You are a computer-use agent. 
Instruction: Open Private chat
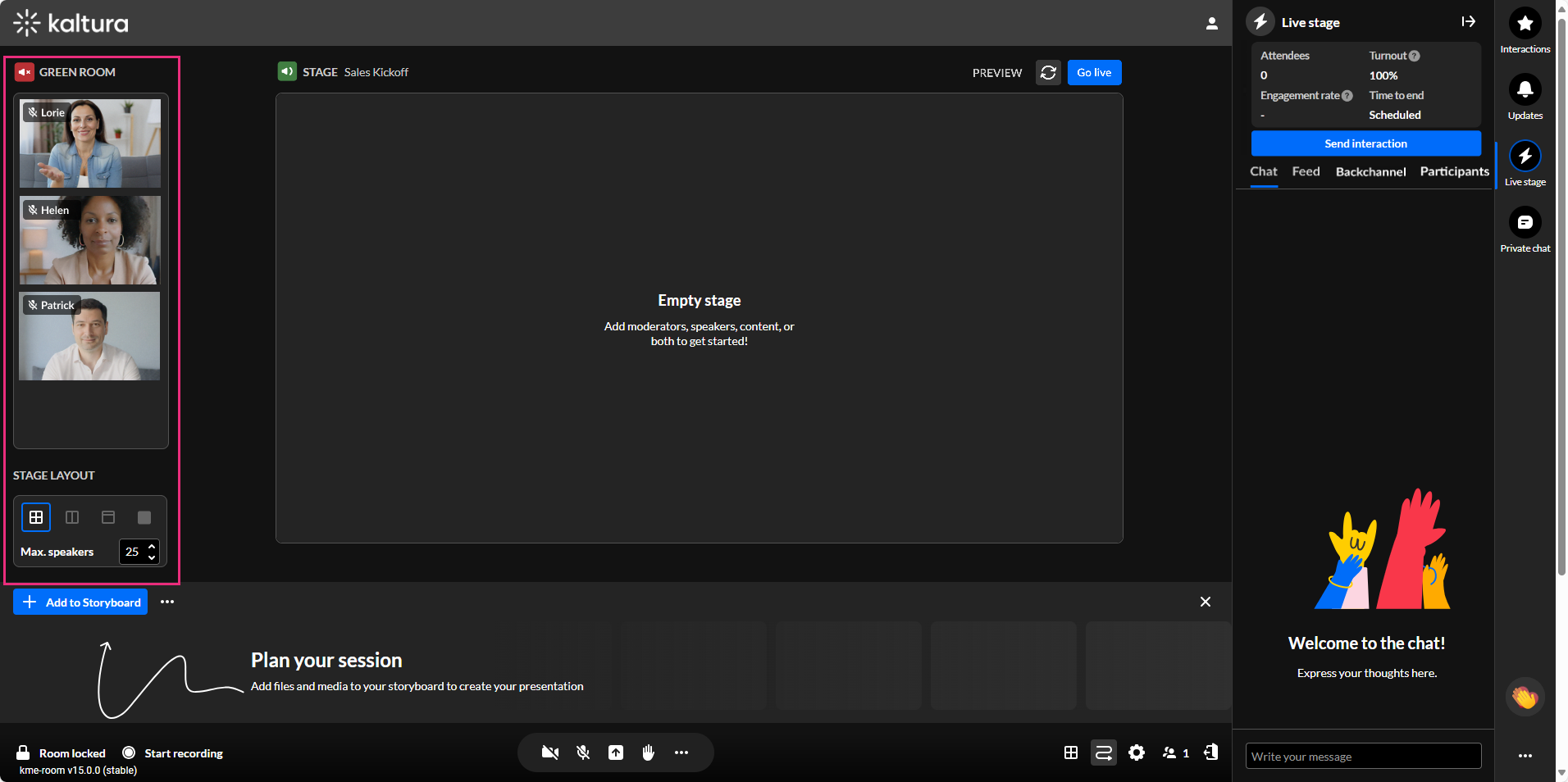coord(1525,230)
